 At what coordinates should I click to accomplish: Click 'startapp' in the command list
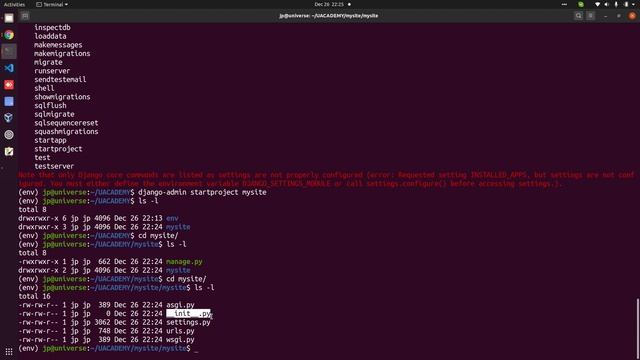coord(50,140)
